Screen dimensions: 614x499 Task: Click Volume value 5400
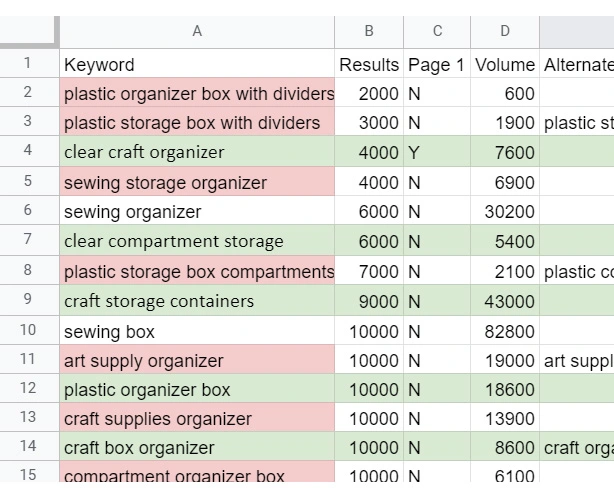[505, 240]
